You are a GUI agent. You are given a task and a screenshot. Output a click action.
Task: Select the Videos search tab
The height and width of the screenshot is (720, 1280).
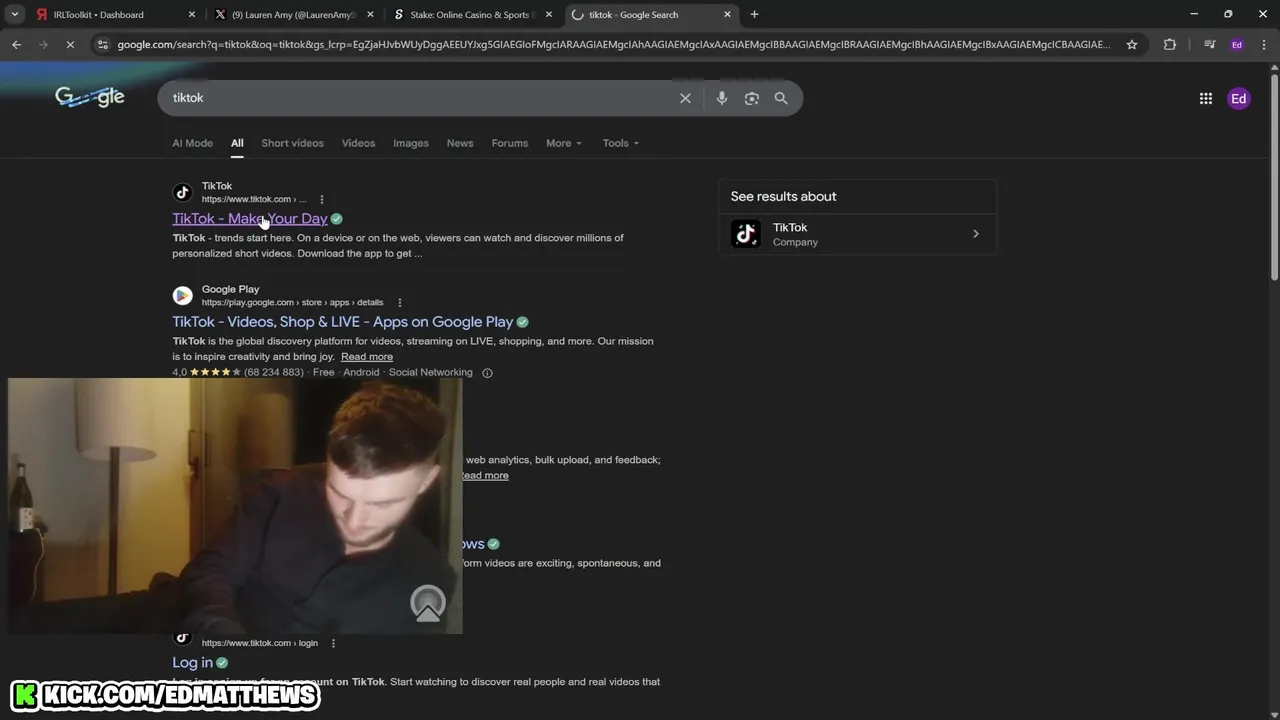(x=358, y=143)
